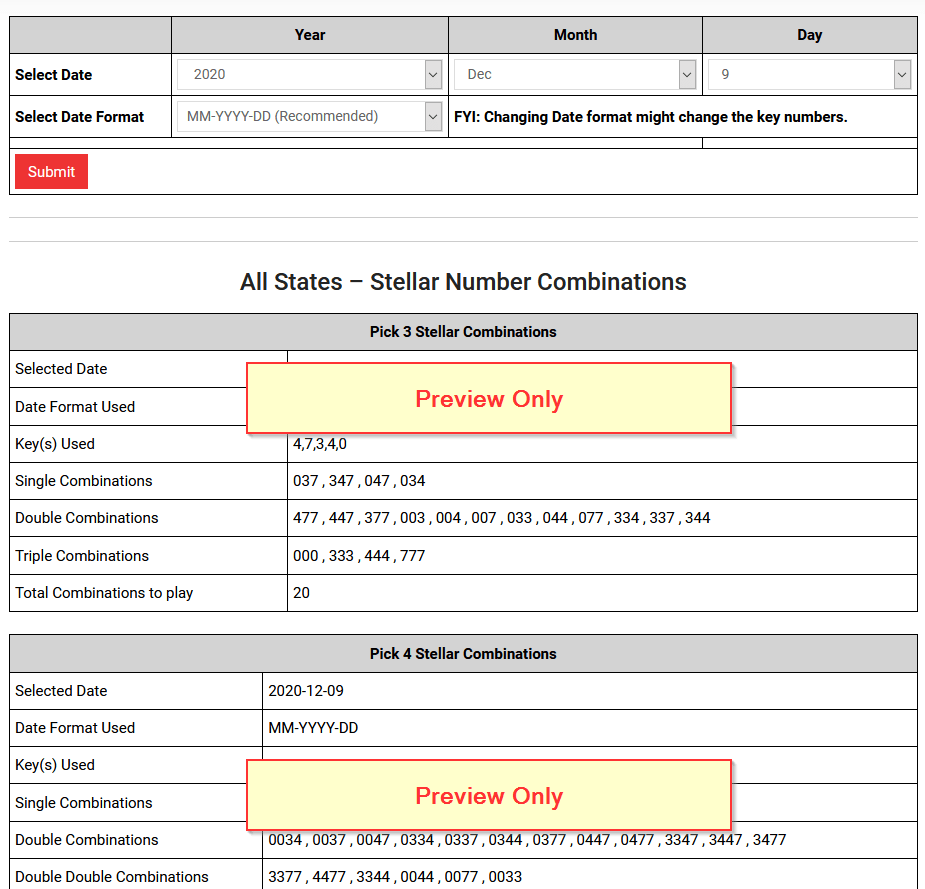This screenshot has height=889, width=925.
Task: Click Pick 4 Date Format Used label
Action: coord(75,728)
